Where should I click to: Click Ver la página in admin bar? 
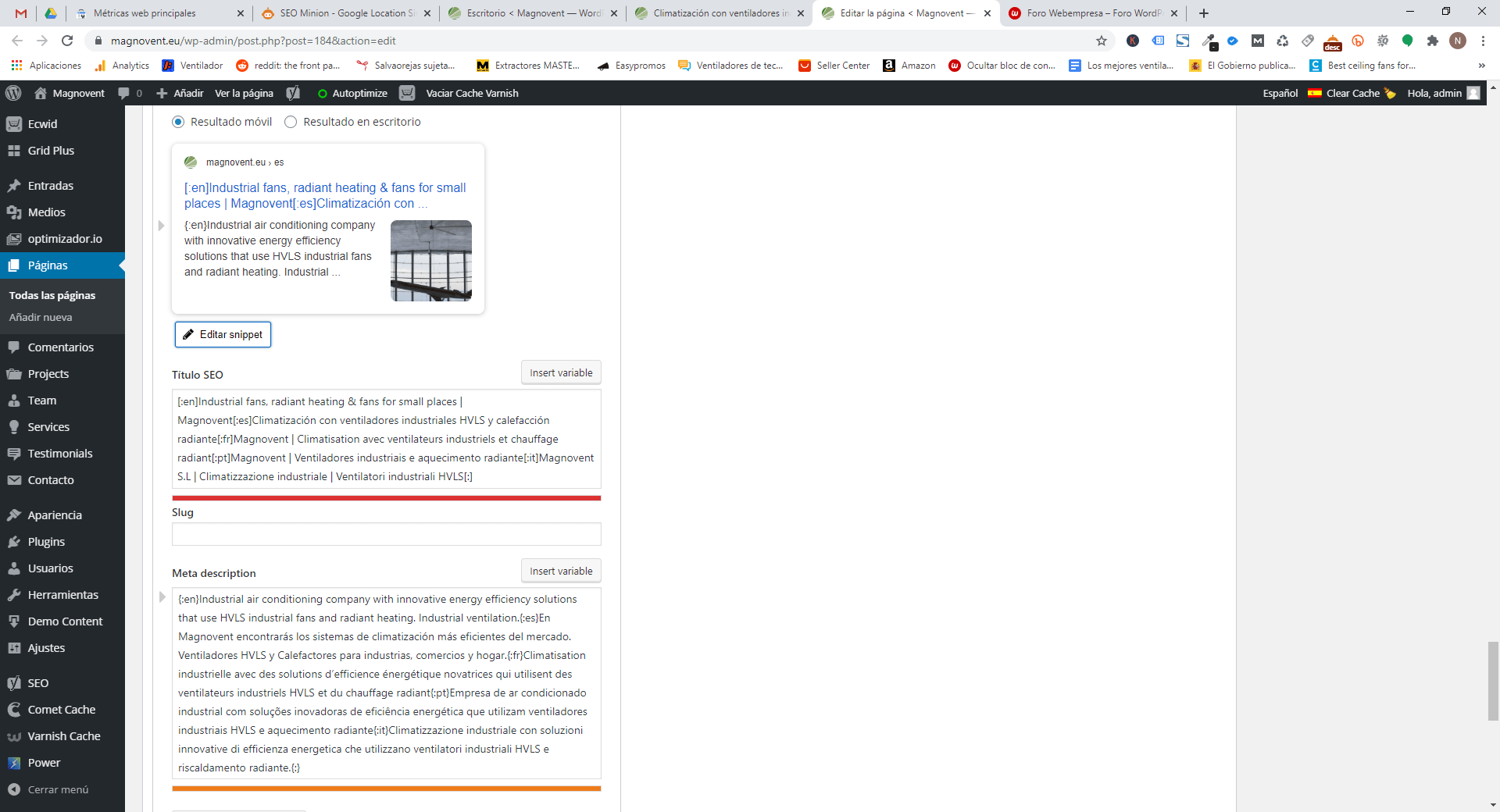[x=244, y=93]
